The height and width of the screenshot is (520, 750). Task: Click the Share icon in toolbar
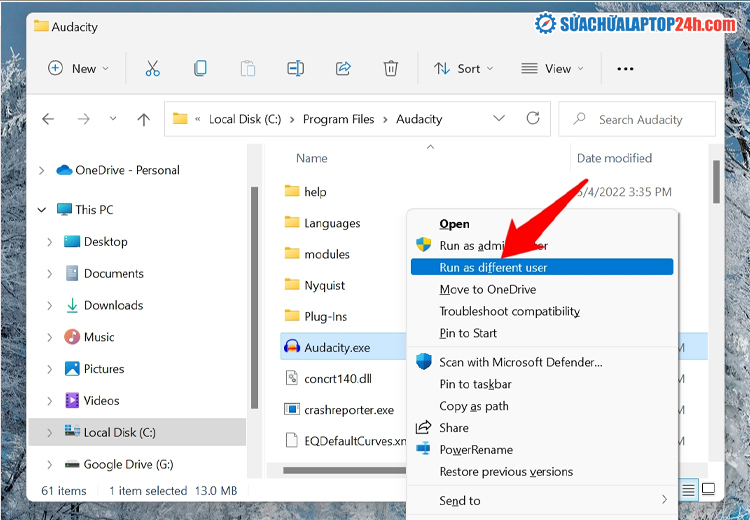343,68
